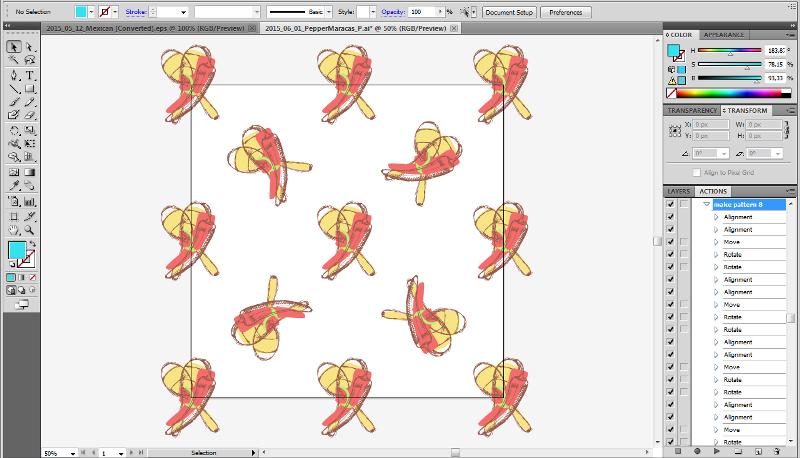Image resolution: width=800 pixels, height=458 pixels.
Task: Click Stop Playing/Recording in Actions panel
Action: pyautogui.click(x=678, y=451)
